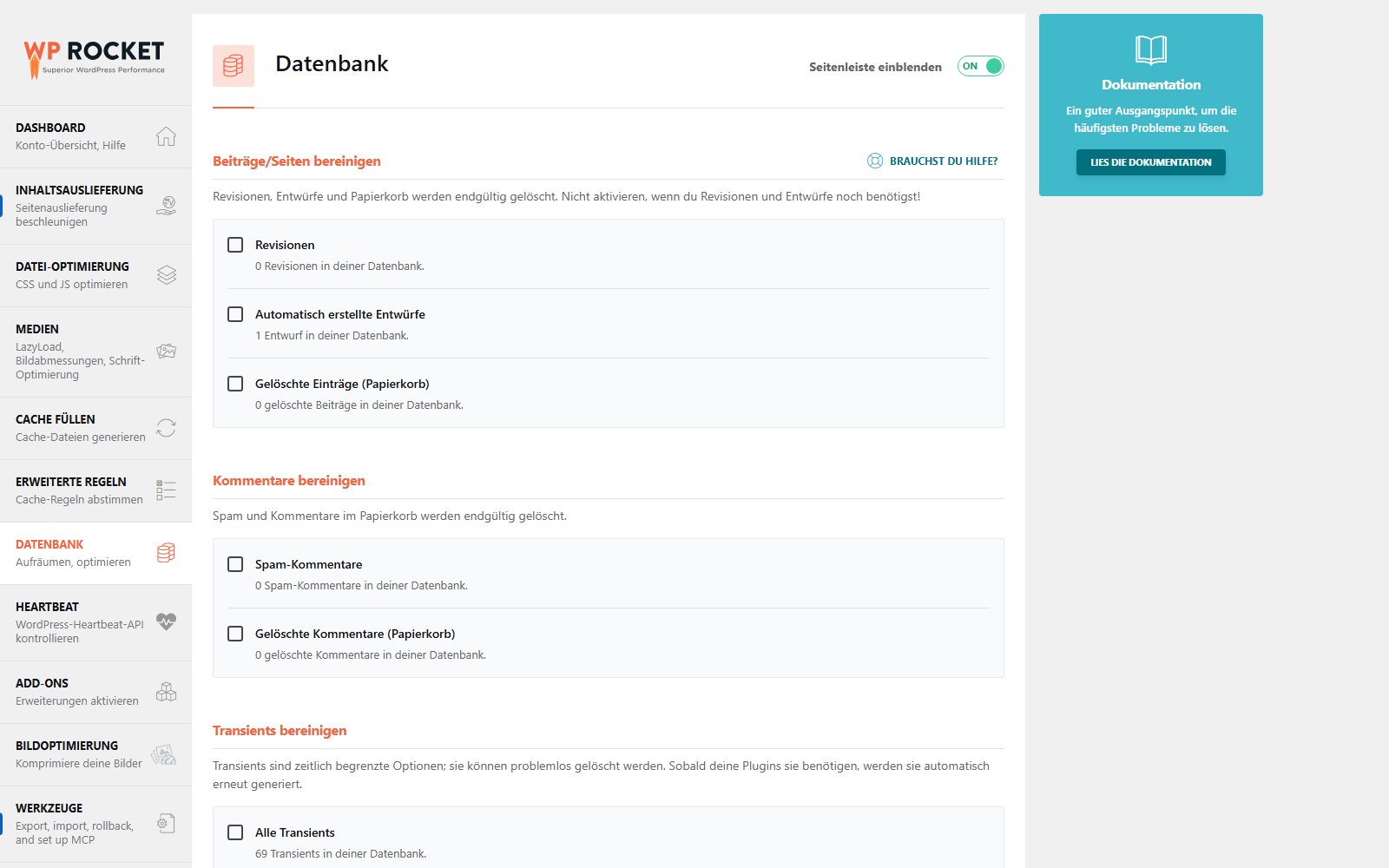Open the Heartbeat settings page
Screen dimensions: 1389x868
click(95, 622)
